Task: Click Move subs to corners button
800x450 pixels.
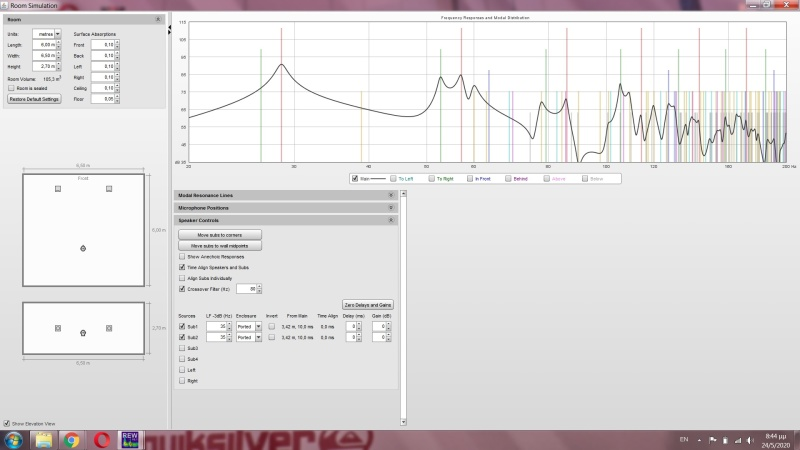Action: (x=221, y=234)
